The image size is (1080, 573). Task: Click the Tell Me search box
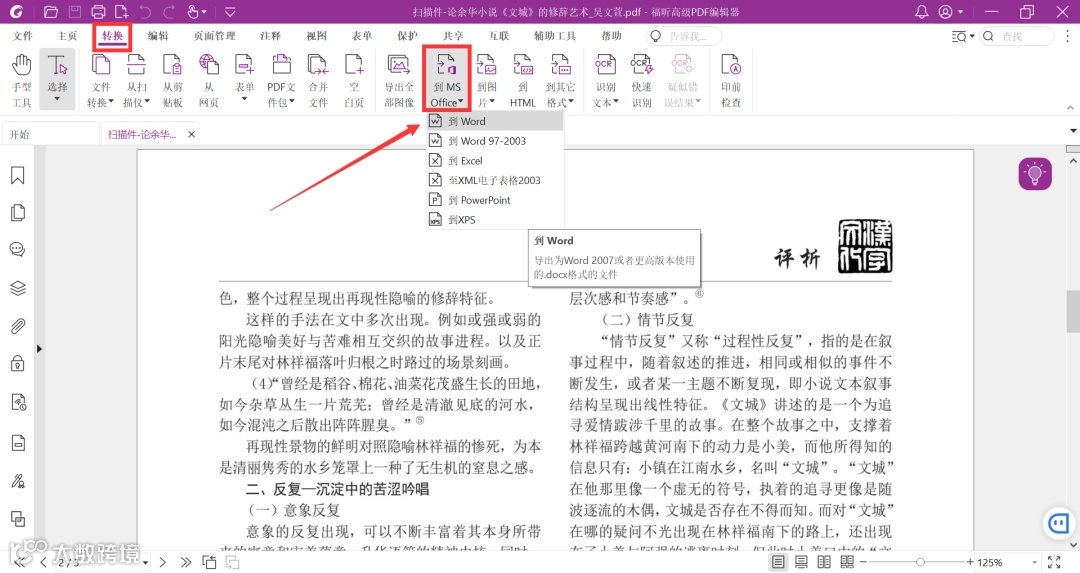684,36
